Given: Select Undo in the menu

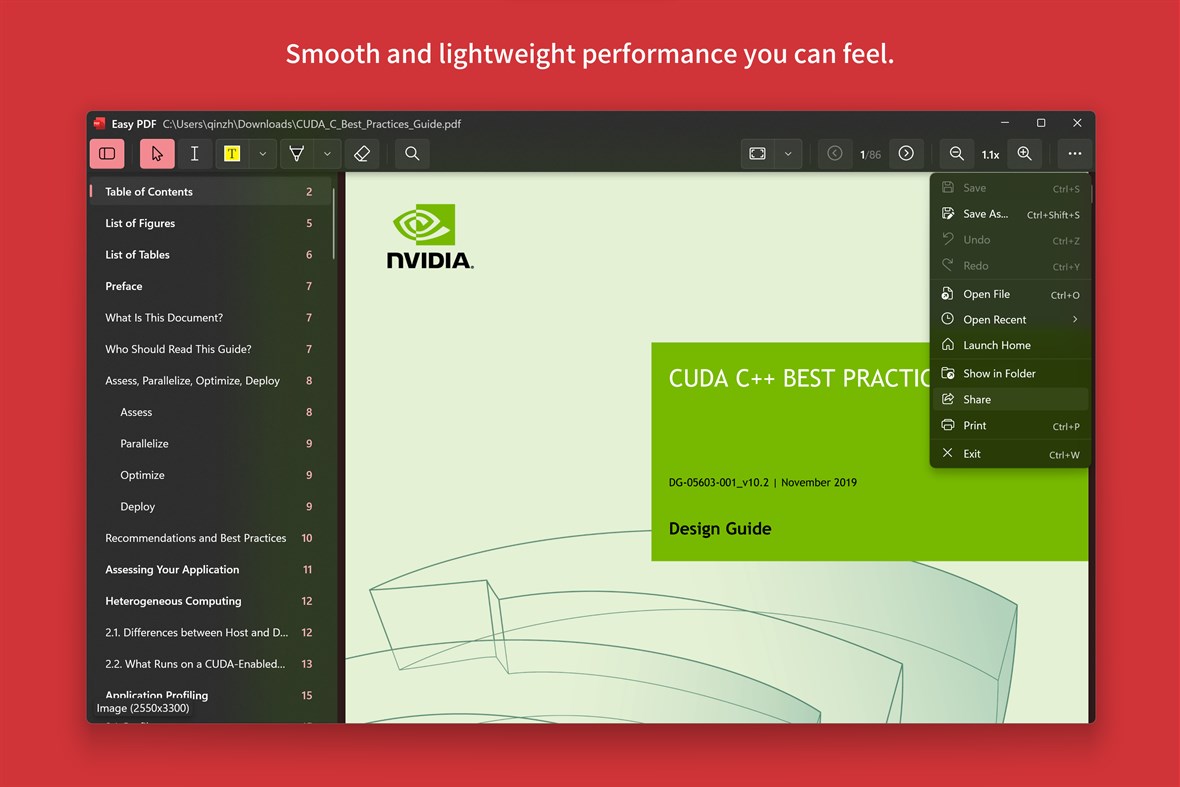Looking at the screenshot, I should coord(1010,240).
